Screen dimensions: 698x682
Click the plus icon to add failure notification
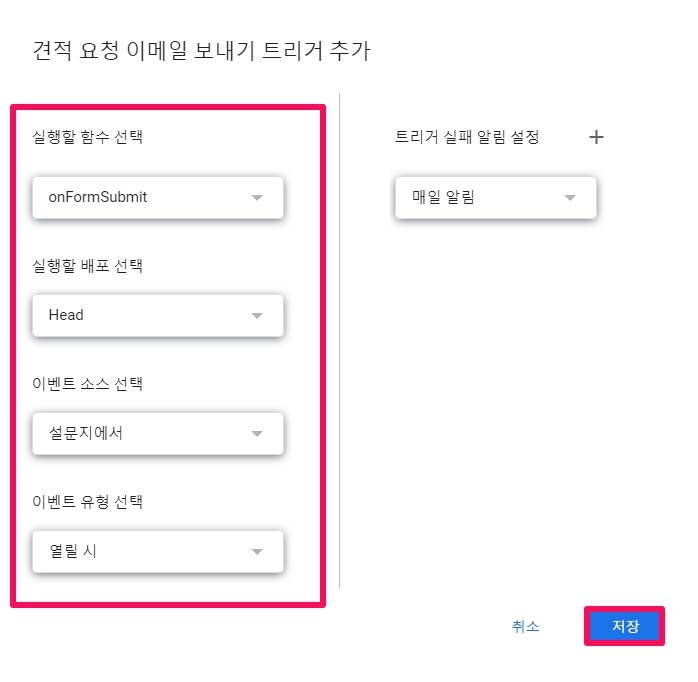596,138
